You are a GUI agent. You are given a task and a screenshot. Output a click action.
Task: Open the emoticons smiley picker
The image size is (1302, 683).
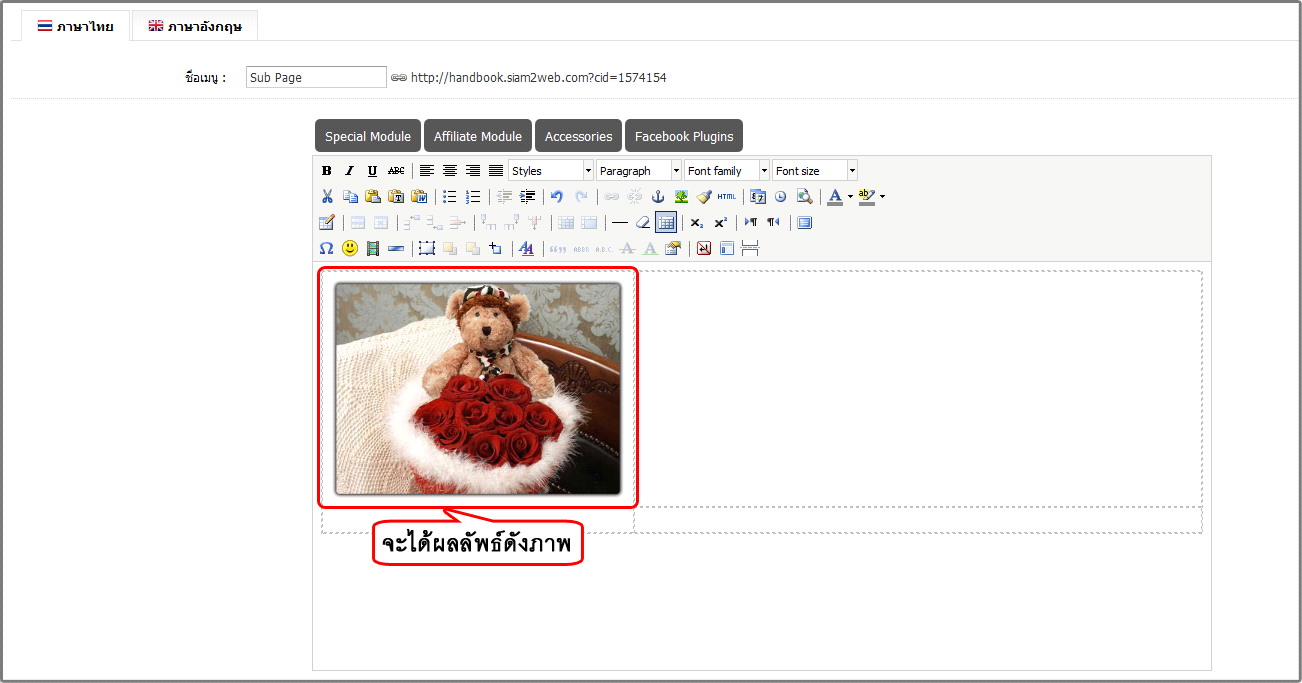350,248
